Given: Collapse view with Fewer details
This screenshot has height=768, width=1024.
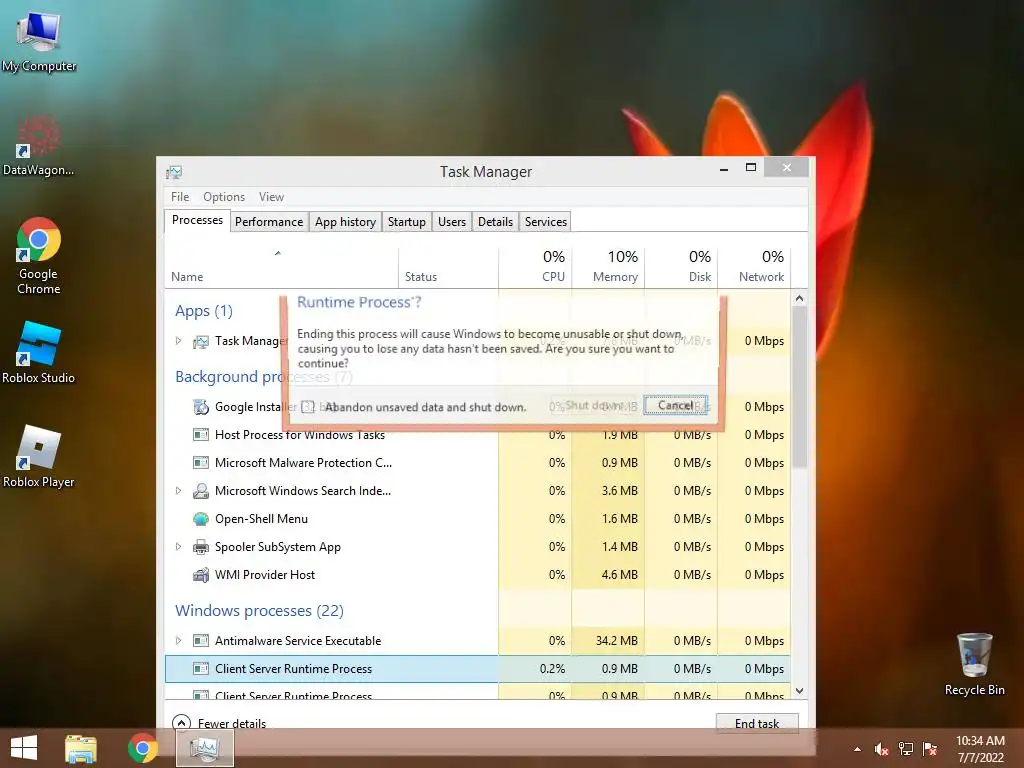Looking at the screenshot, I should (x=219, y=722).
